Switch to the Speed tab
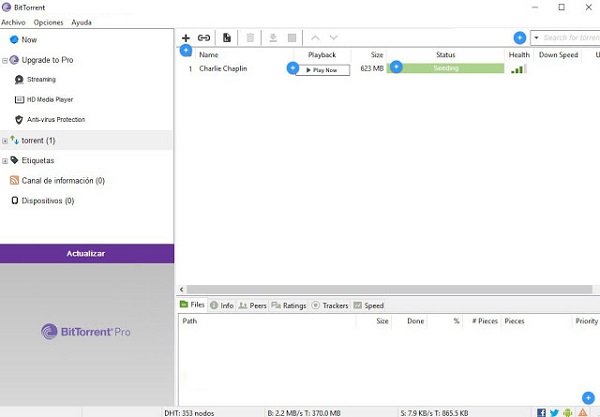The image size is (600, 417). tap(368, 305)
